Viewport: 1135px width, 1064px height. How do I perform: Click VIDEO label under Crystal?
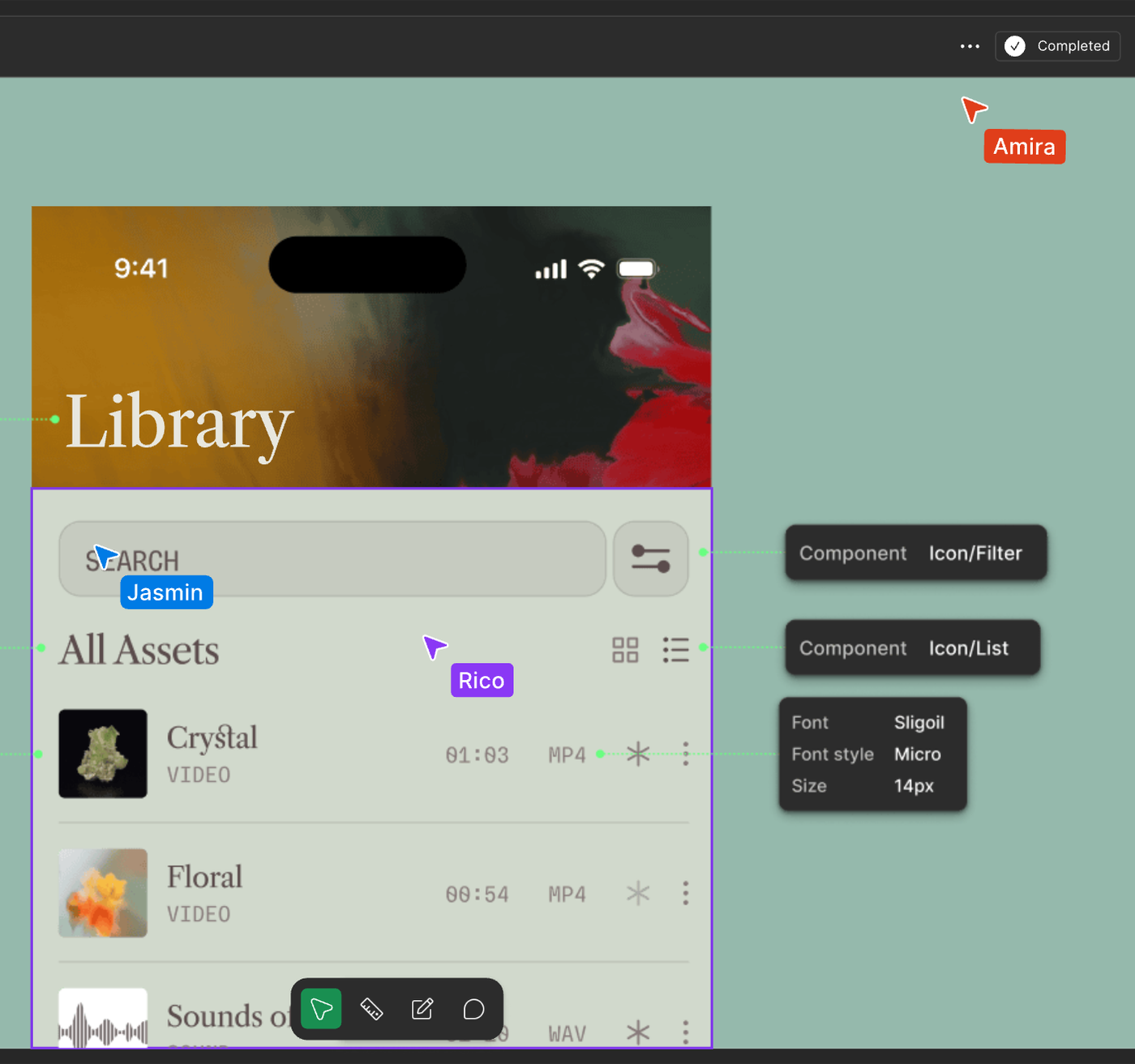tap(199, 775)
